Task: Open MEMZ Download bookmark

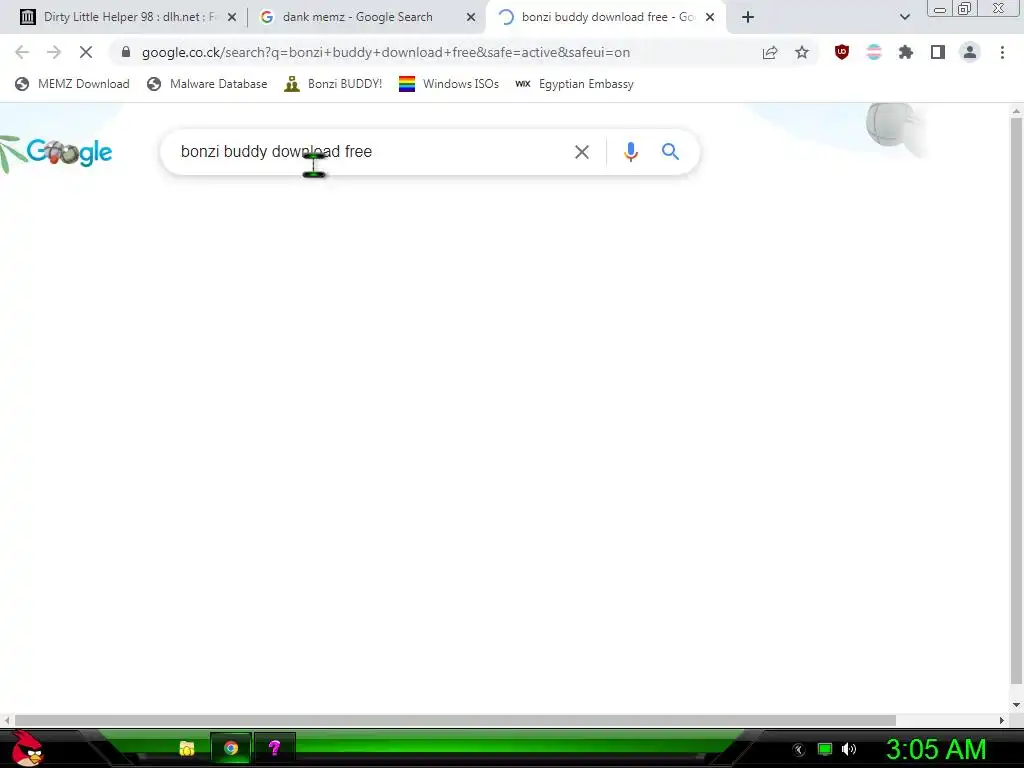Action: click(72, 84)
